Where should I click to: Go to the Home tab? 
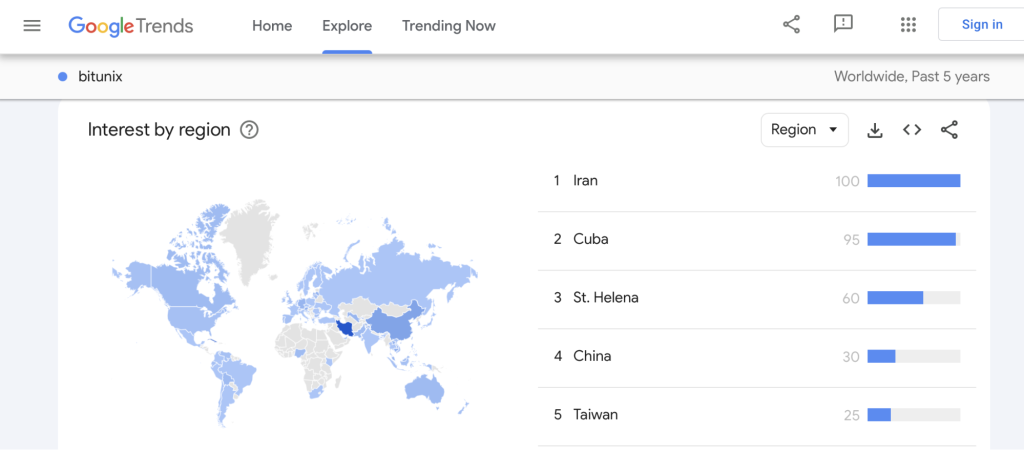(272, 26)
